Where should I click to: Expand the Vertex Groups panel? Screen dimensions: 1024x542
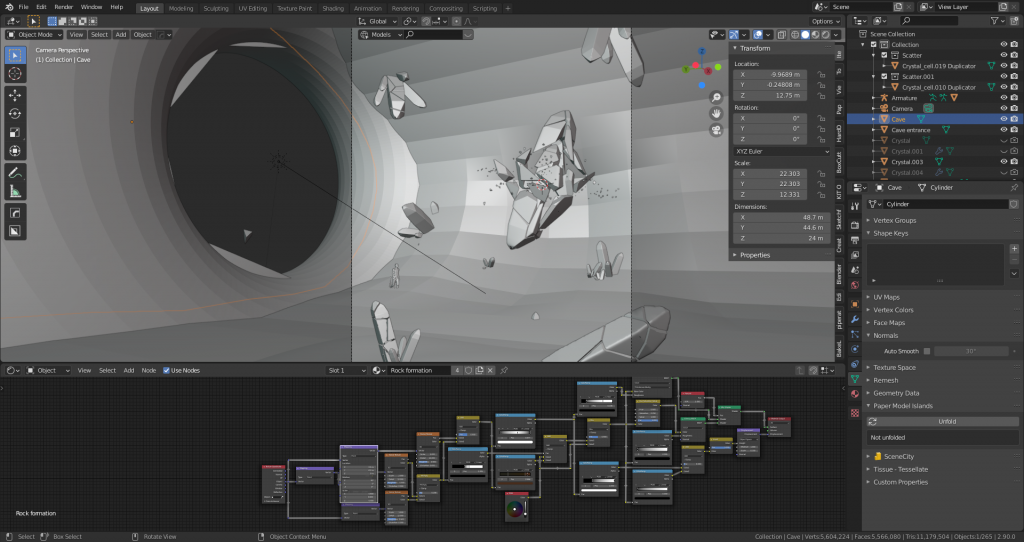(x=894, y=221)
